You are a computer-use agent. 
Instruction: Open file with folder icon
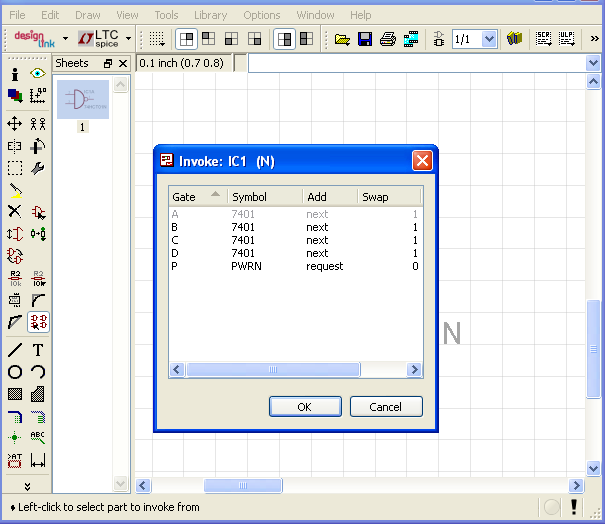(x=342, y=39)
